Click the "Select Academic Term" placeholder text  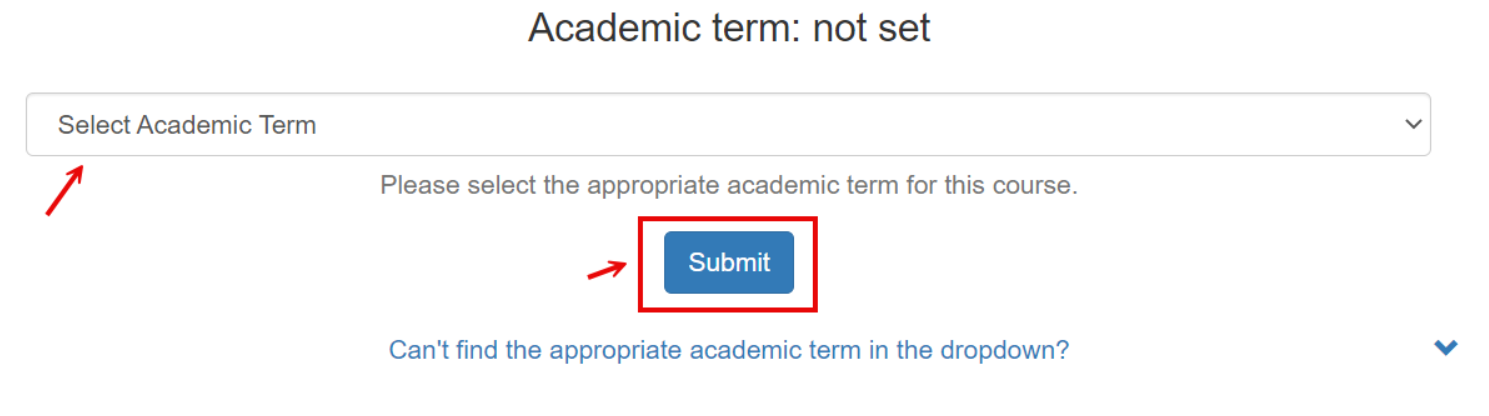(x=187, y=125)
